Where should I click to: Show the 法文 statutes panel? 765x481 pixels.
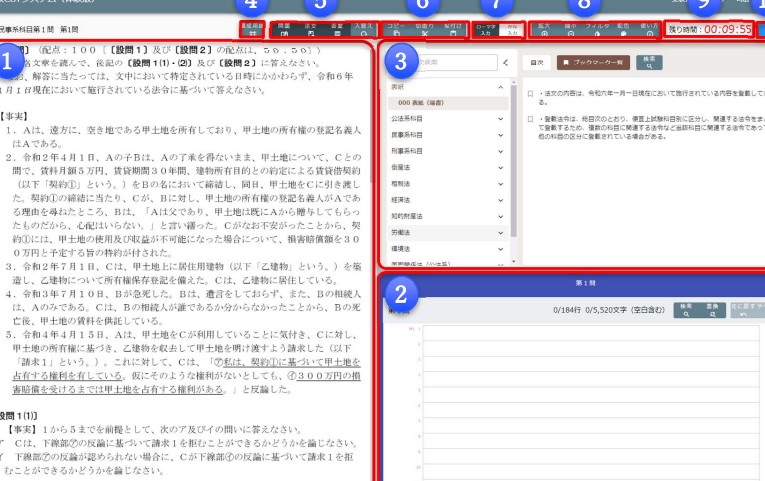(311, 30)
